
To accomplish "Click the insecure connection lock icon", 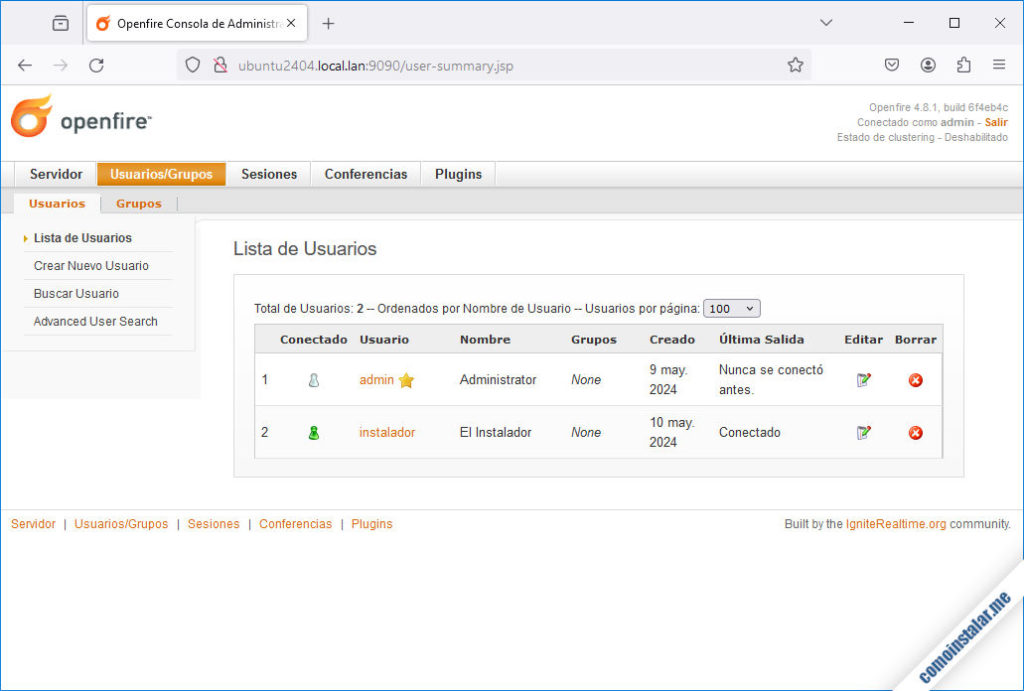I will tap(220, 65).
